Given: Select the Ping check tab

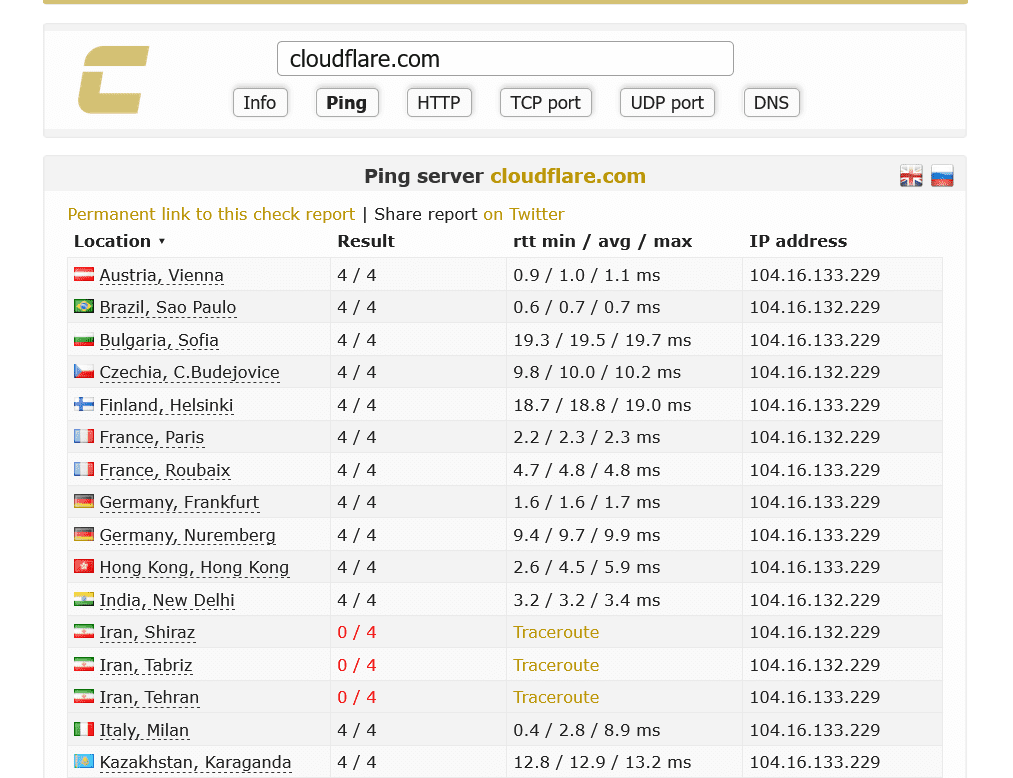Looking at the screenshot, I should pyautogui.click(x=346, y=103).
